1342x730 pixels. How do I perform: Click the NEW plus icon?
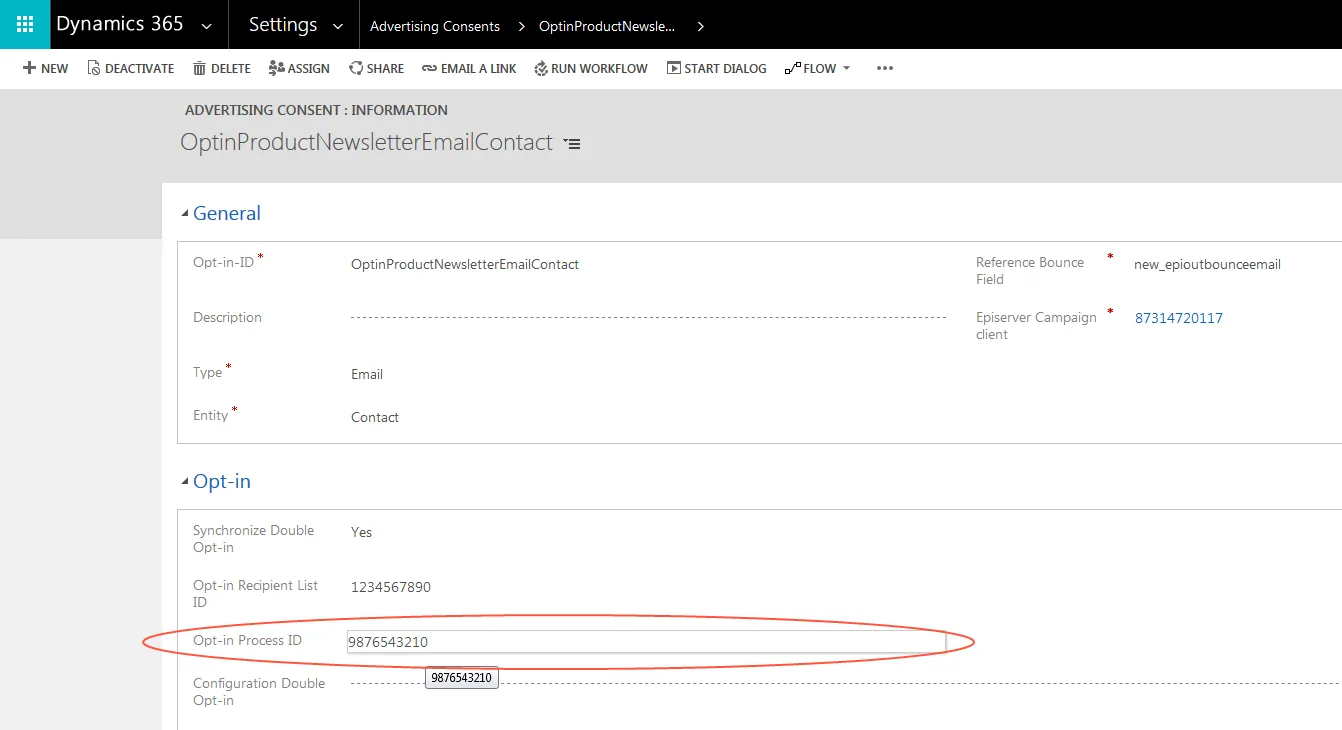tap(29, 68)
